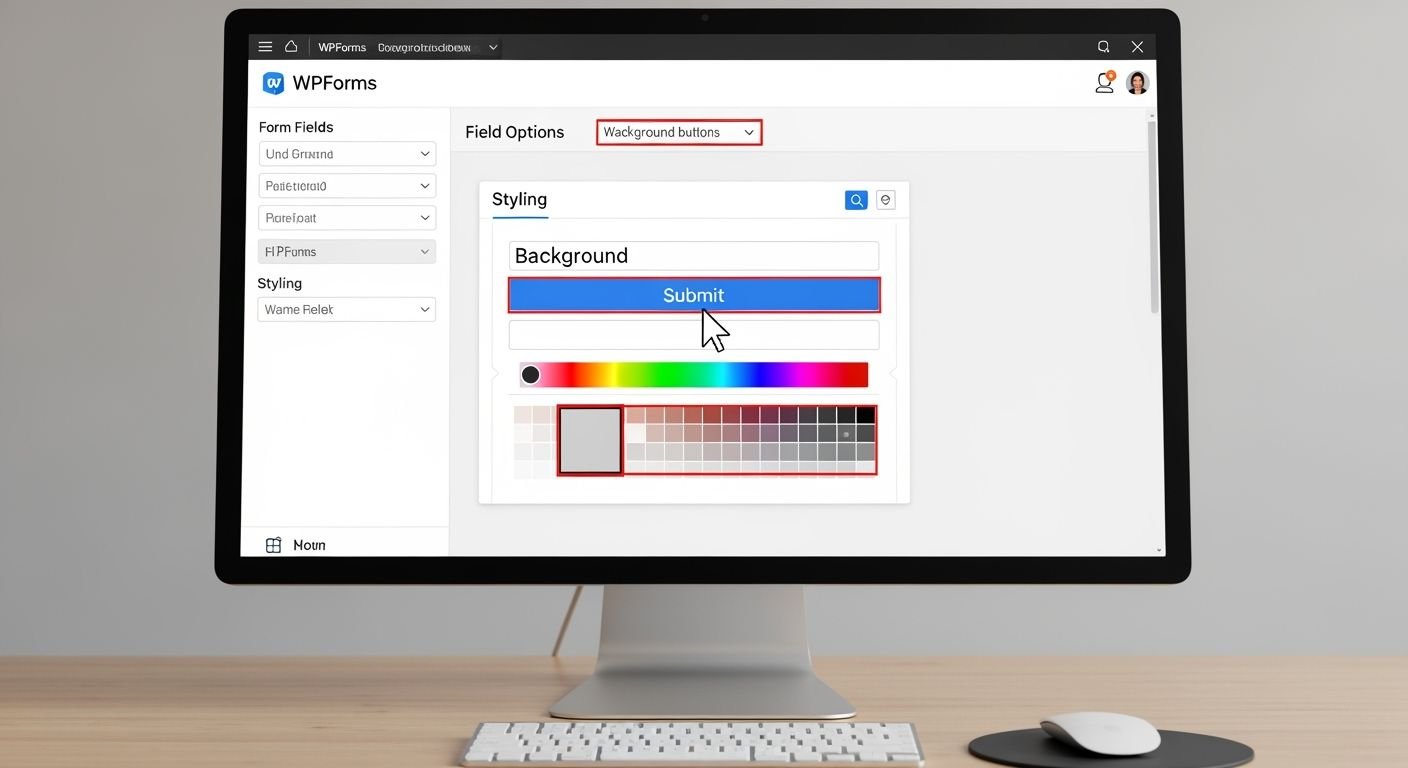Select the large gray color swatch

click(590, 440)
